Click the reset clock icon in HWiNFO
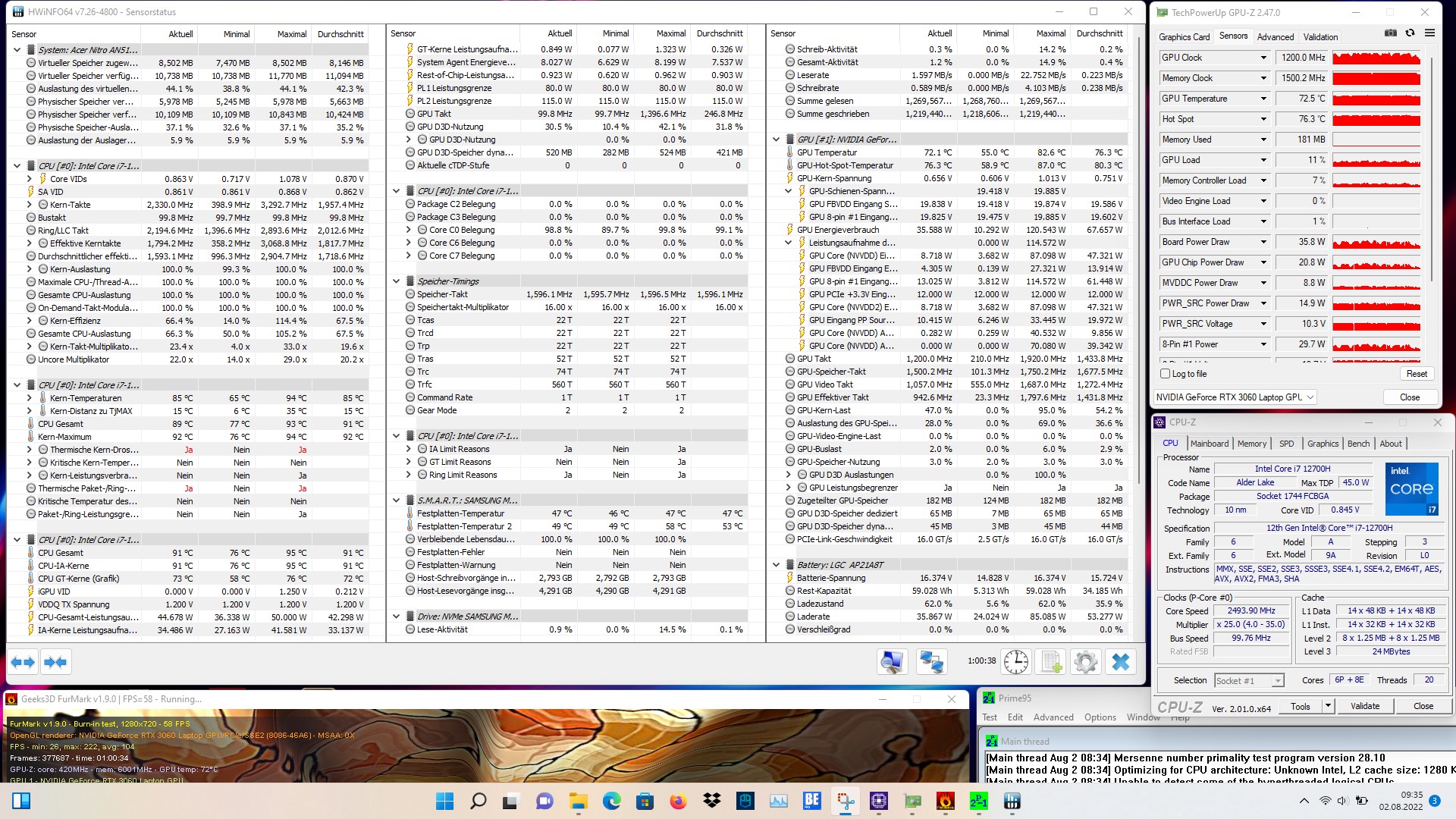1456x819 pixels. (x=1015, y=662)
